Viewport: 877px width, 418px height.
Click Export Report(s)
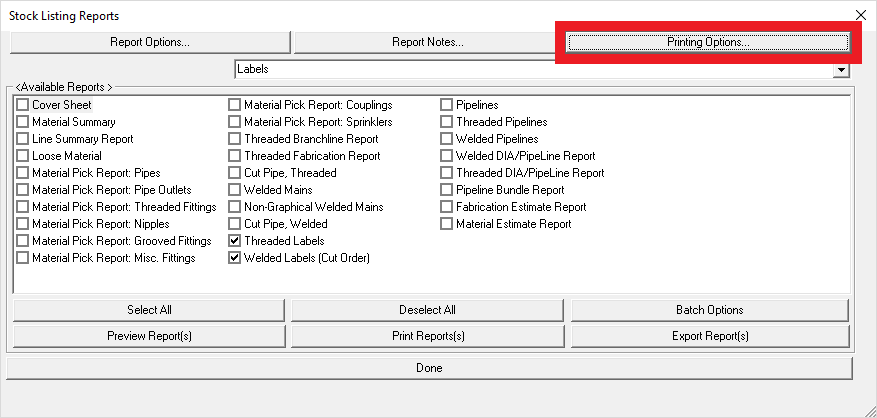[x=710, y=336]
